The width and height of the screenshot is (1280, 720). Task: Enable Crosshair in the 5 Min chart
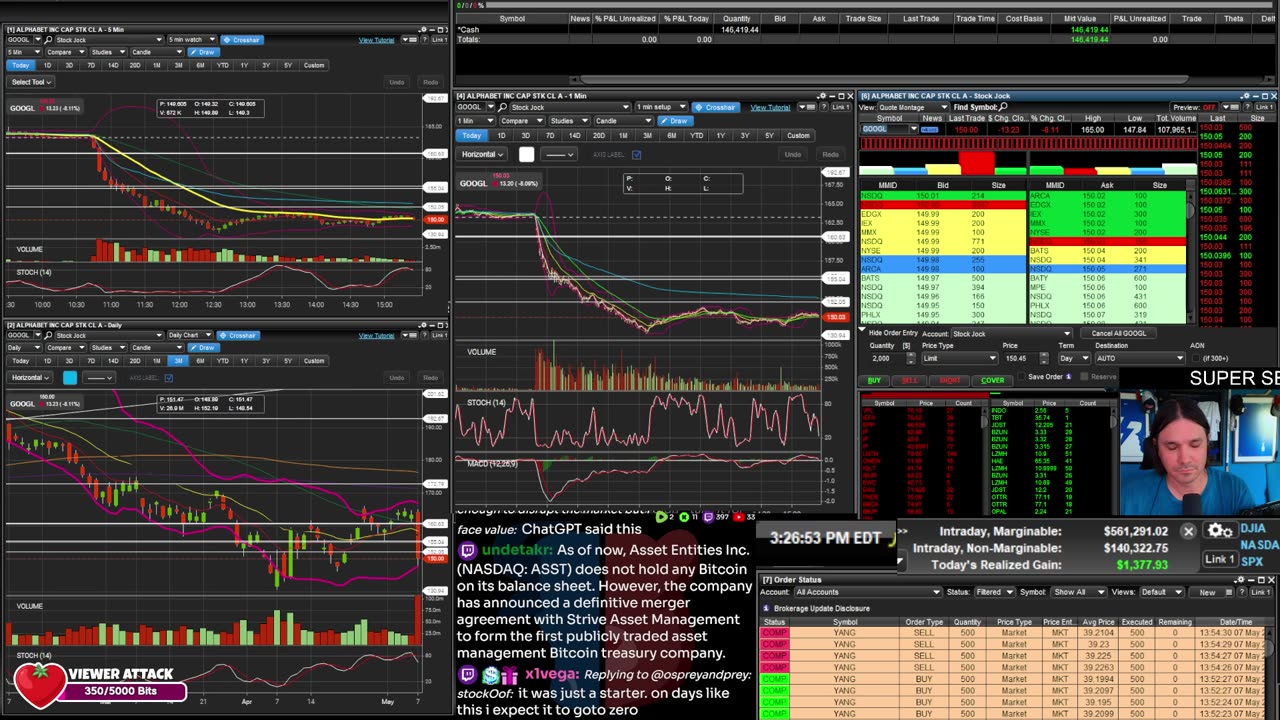(241, 40)
